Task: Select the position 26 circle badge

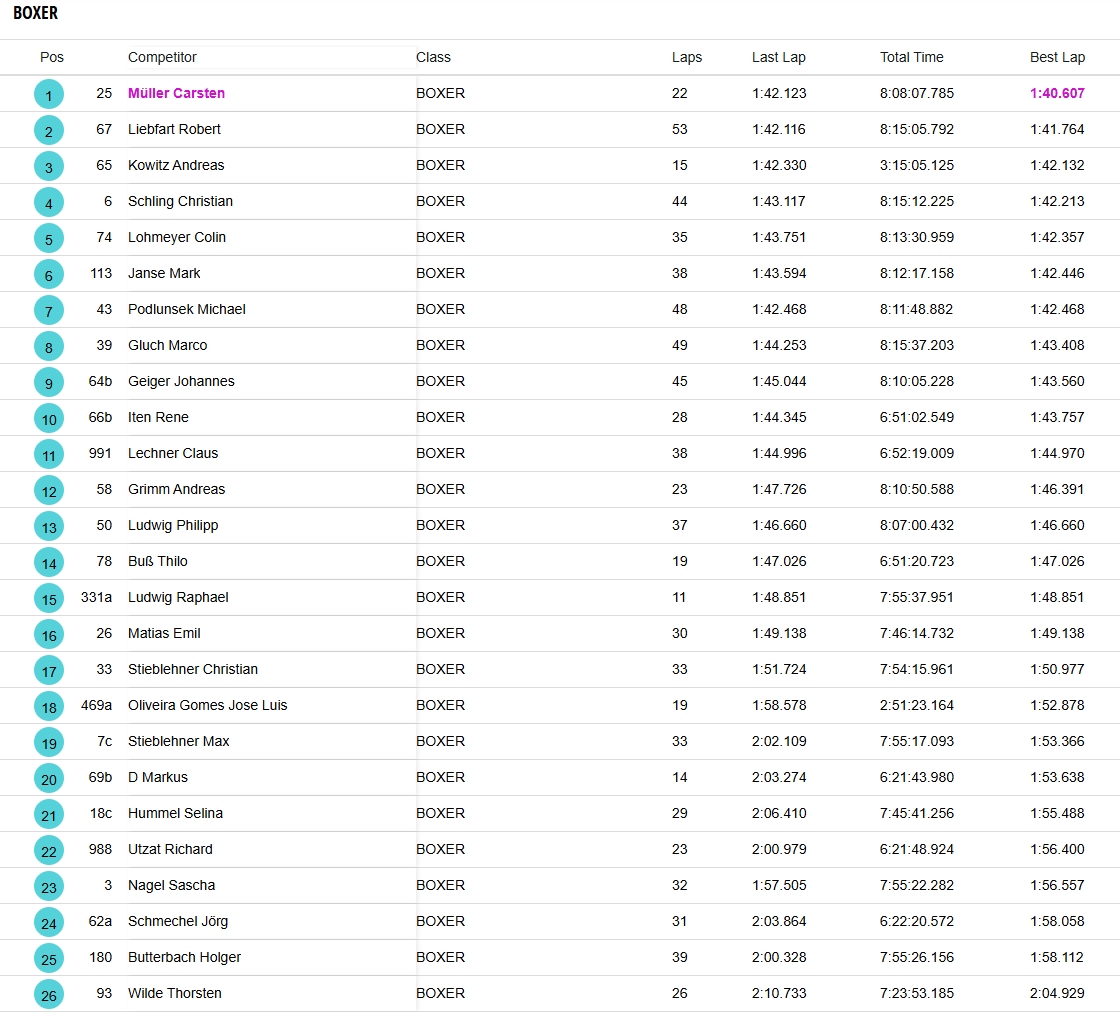Action: click(x=48, y=994)
